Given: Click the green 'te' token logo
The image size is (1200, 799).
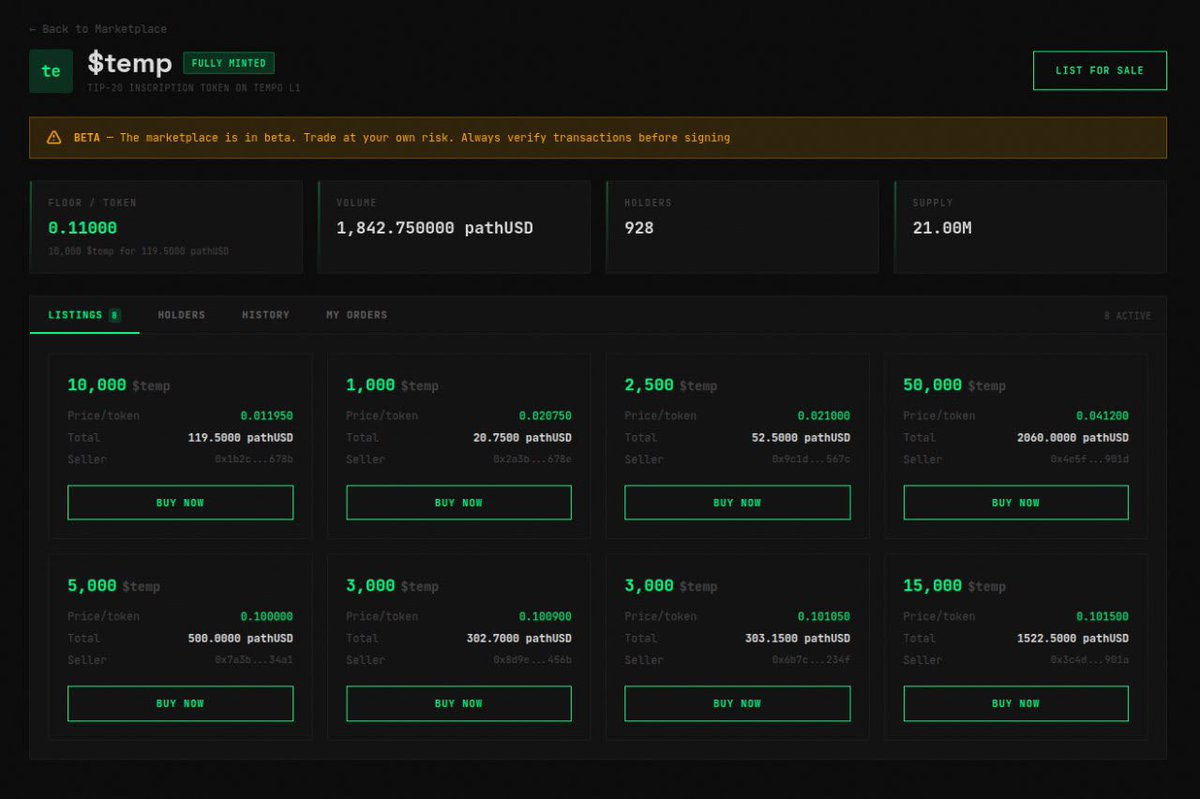Looking at the screenshot, I should [x=51, y=71].
